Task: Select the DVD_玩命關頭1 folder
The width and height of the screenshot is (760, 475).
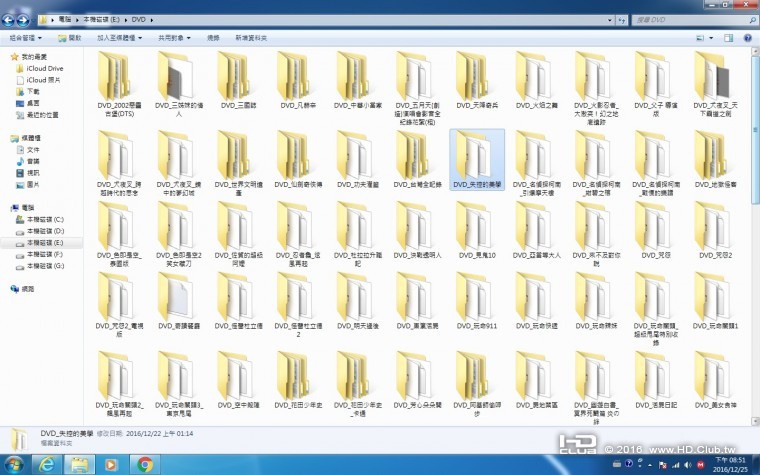Action: coord(715,301)
